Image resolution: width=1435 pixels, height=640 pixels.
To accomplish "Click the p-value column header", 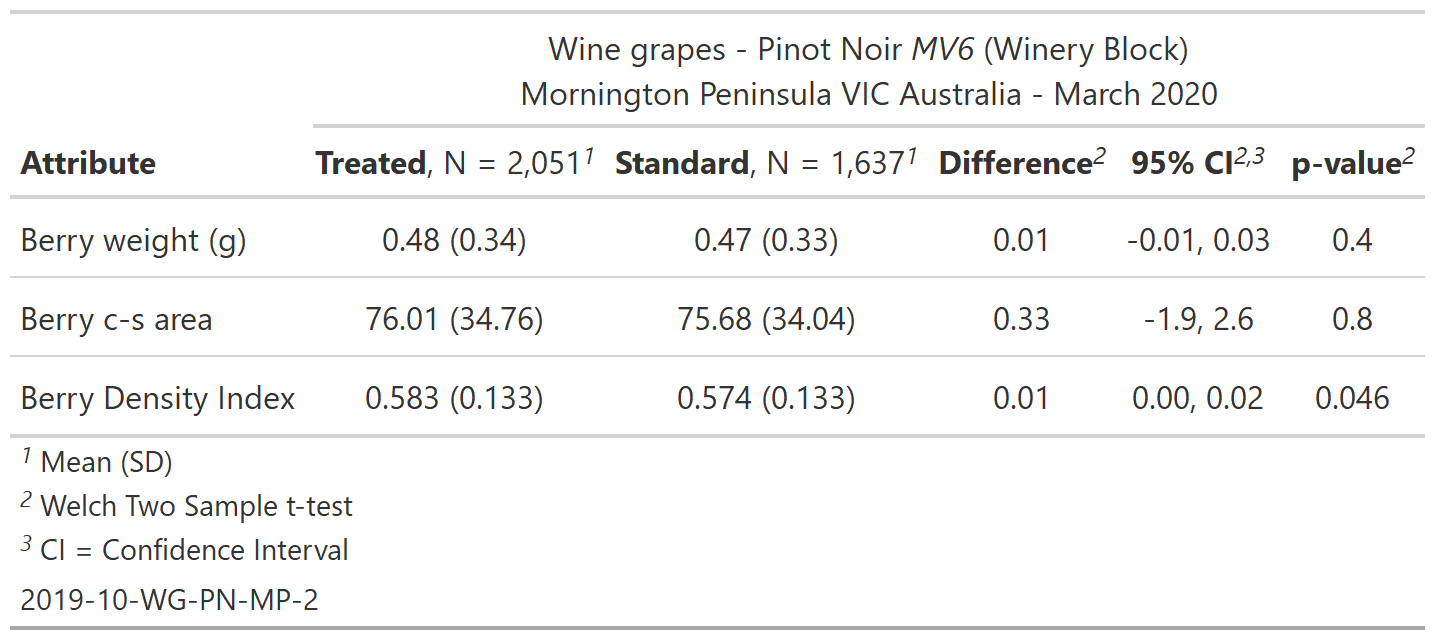I will [1352, 163].
